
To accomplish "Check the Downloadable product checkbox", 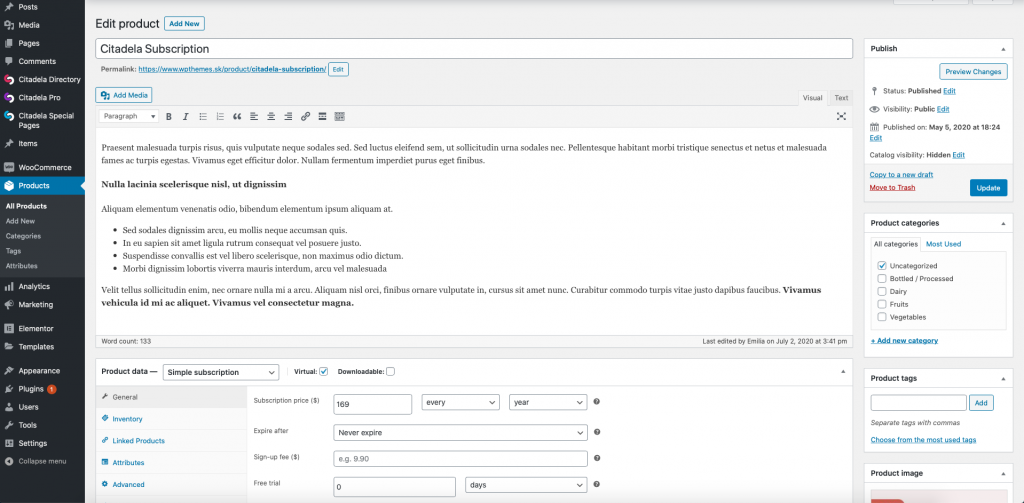I will 391,372.
